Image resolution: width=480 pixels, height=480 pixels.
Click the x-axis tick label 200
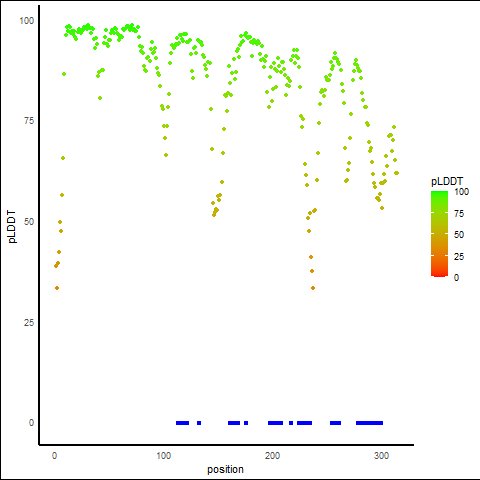point(272,456)
